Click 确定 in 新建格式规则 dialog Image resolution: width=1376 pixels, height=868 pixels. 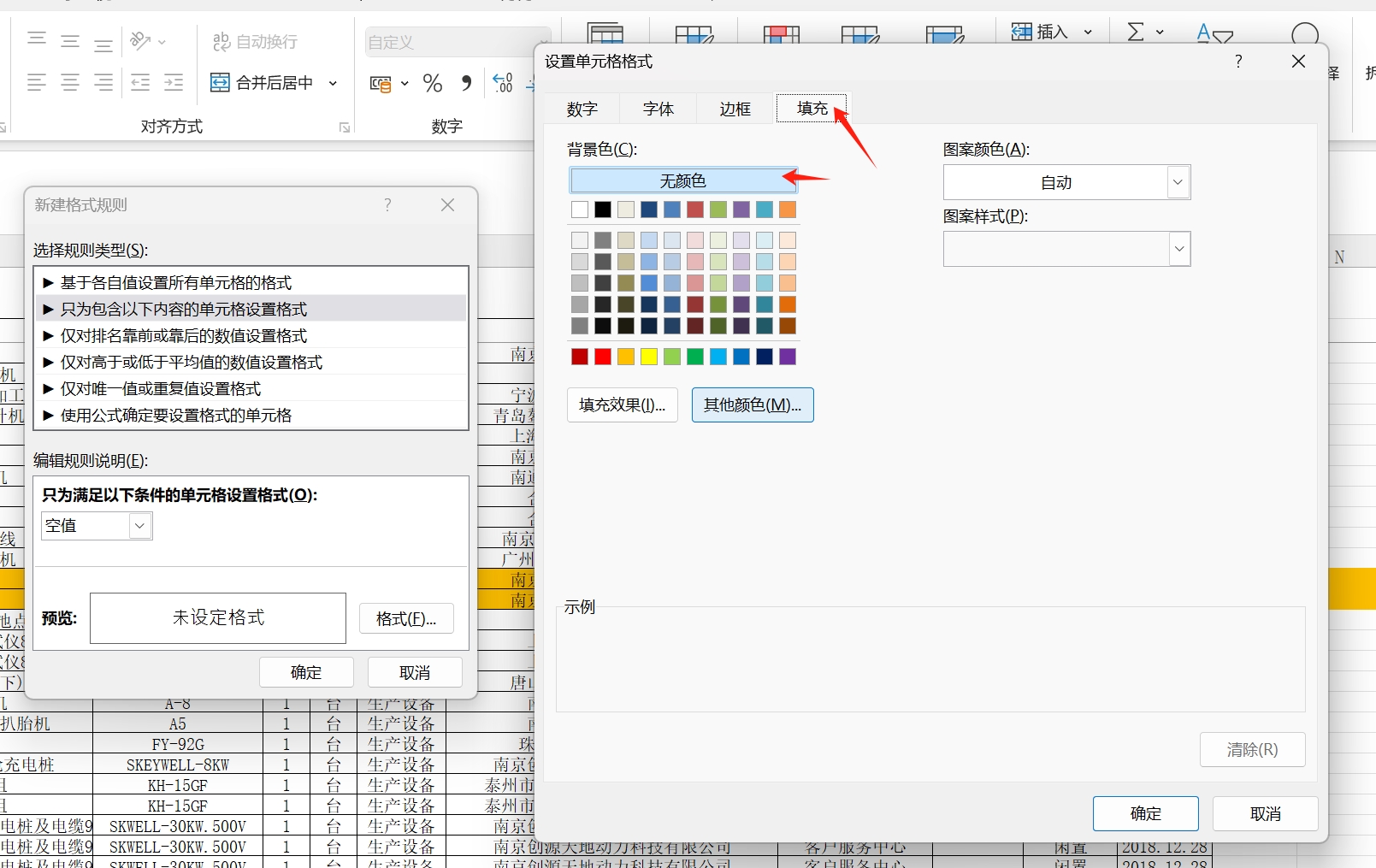pos(306,672)
